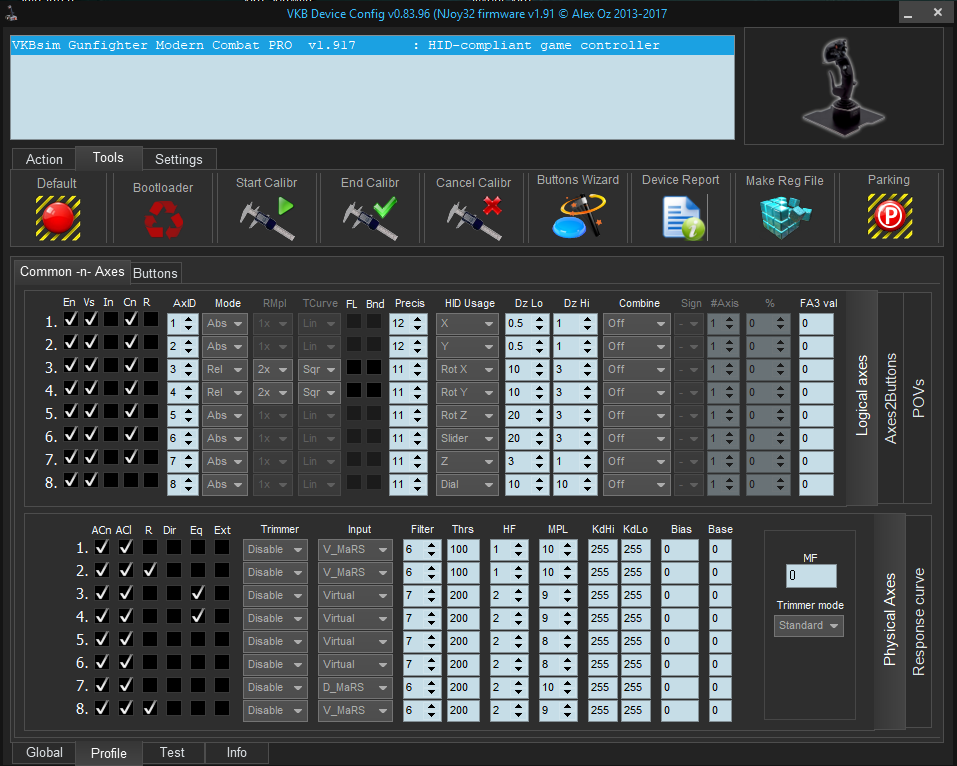Open the Test bottom tab
Screen dimensions: 957x766
(x=172, y=753)
